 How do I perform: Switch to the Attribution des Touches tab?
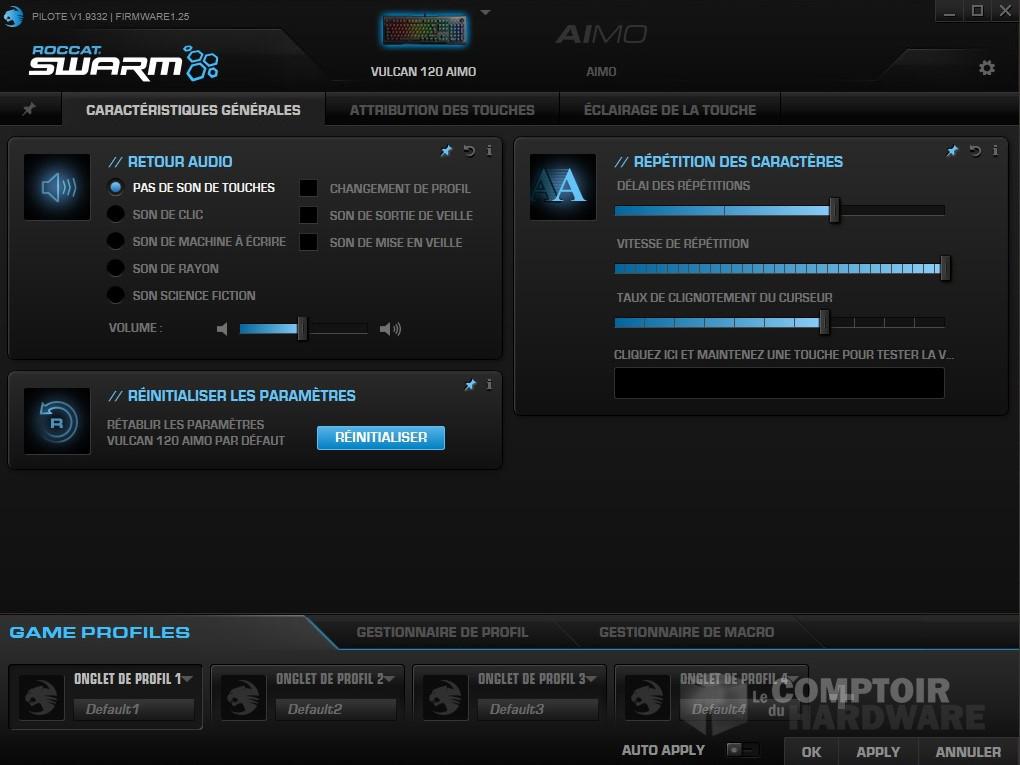tap(442, 110)
